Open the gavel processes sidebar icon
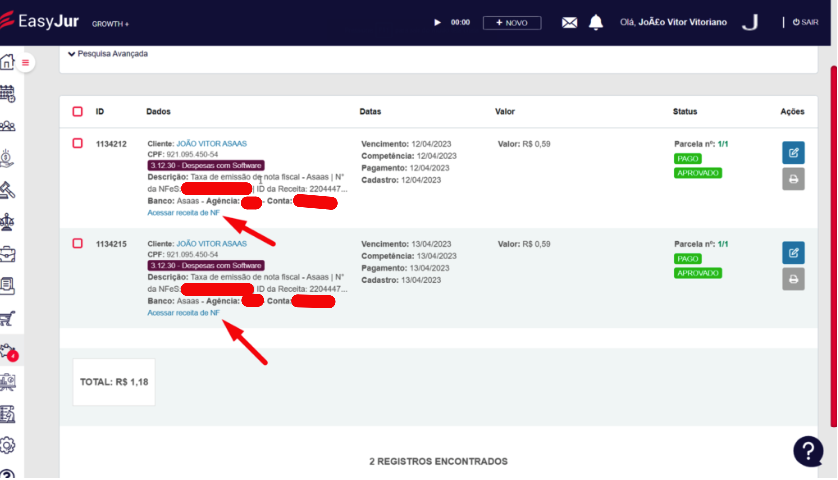The width and height of the screenshot is (838, 480). 7,190
